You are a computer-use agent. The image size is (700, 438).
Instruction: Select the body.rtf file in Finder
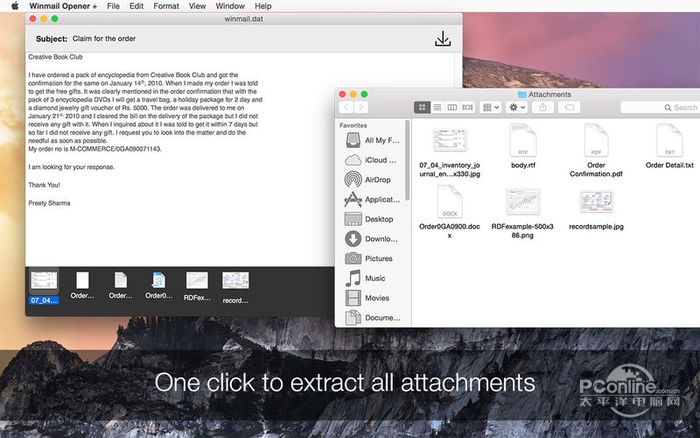523,147
